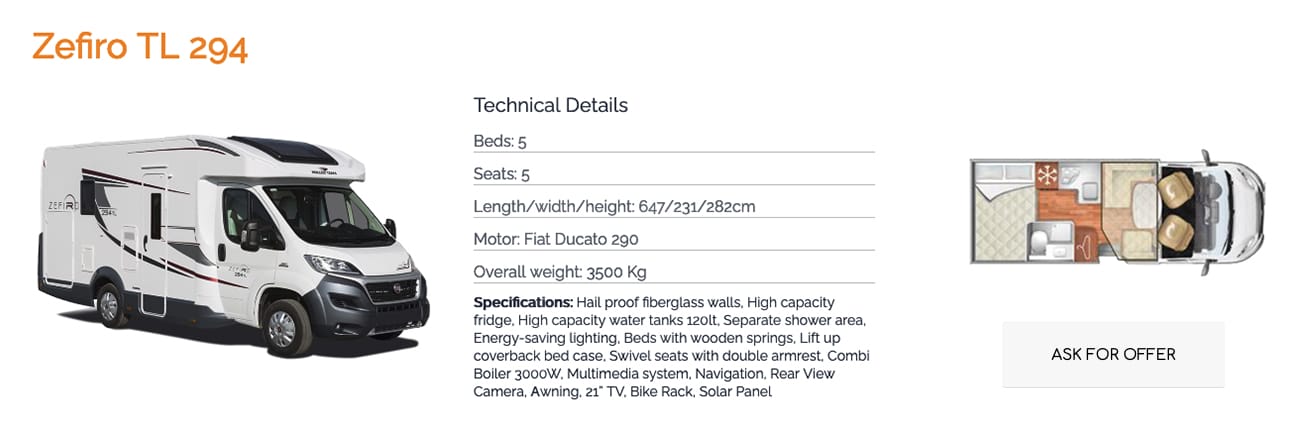
Task: Click the Specifications paragraph text
Action: [670, 347]
